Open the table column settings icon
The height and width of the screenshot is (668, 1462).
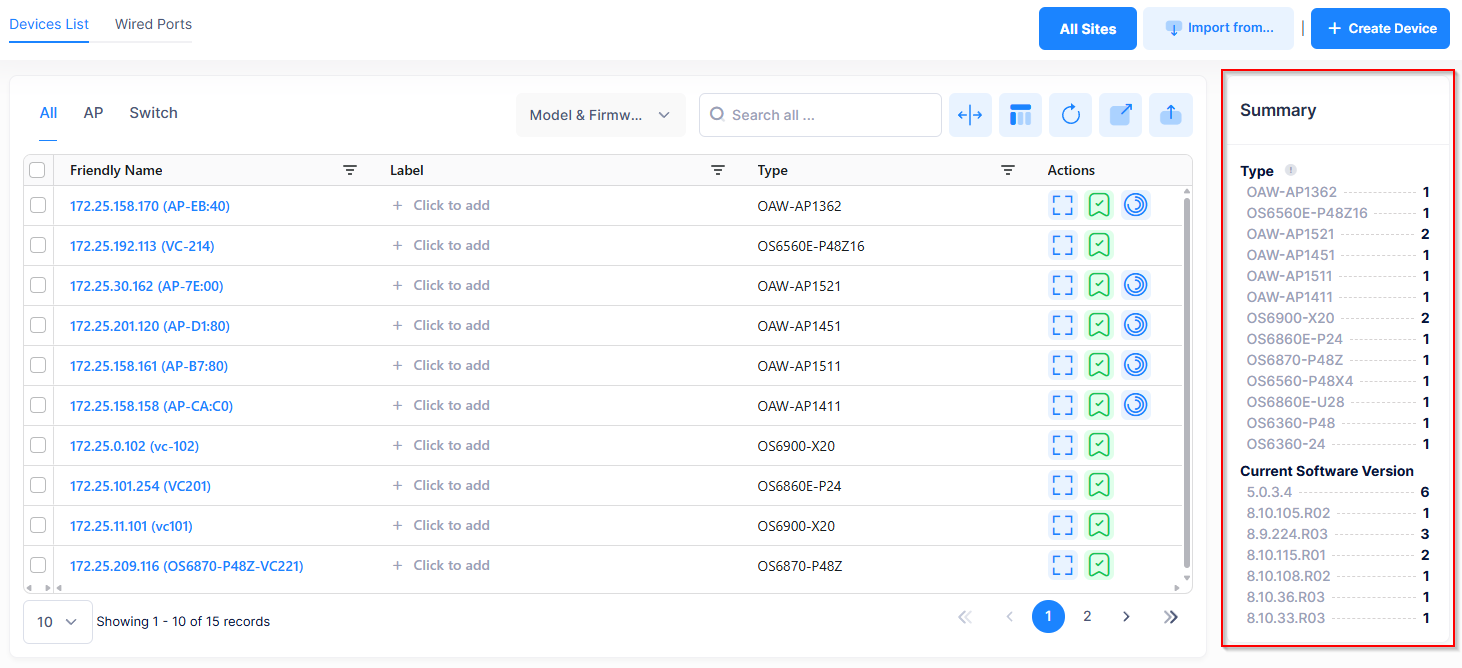click(x=1020, y=115)
